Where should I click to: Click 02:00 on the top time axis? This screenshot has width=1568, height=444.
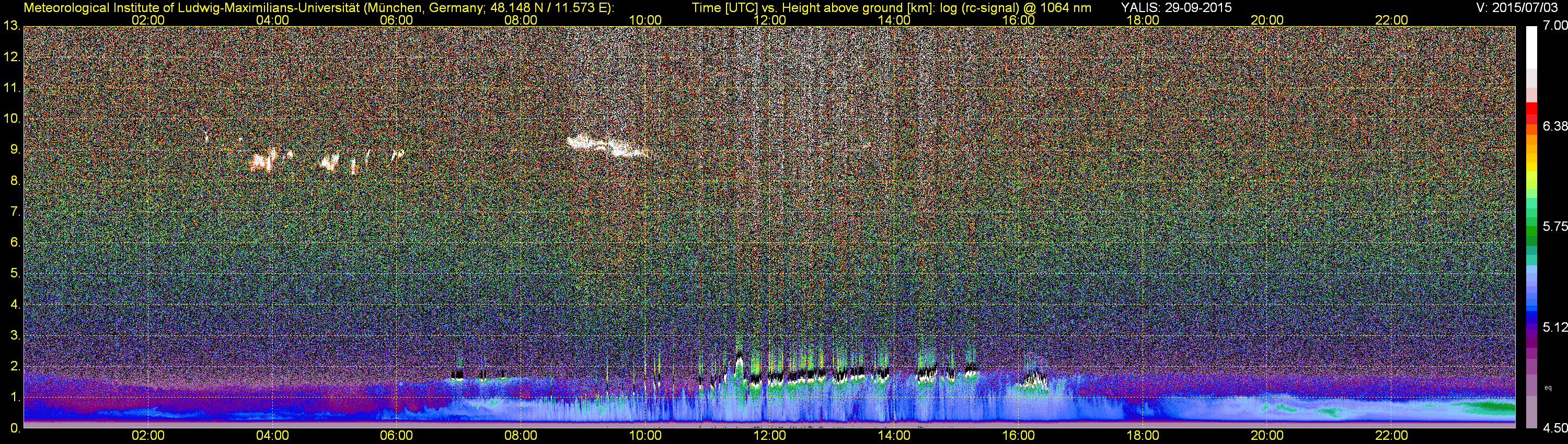pyautogui.click(x=148, y=20)
